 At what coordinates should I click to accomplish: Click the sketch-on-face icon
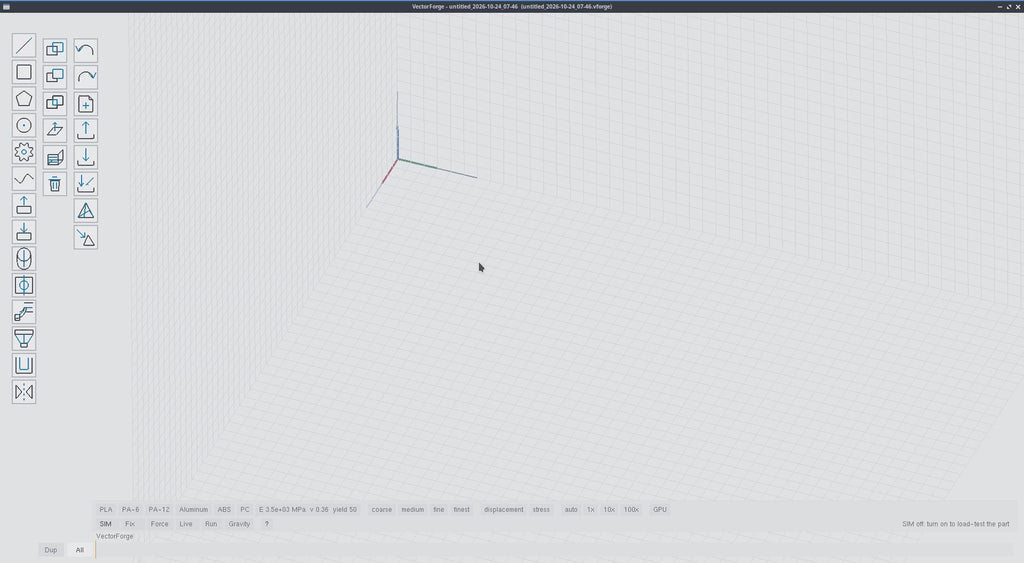click(x=55, y=157)
